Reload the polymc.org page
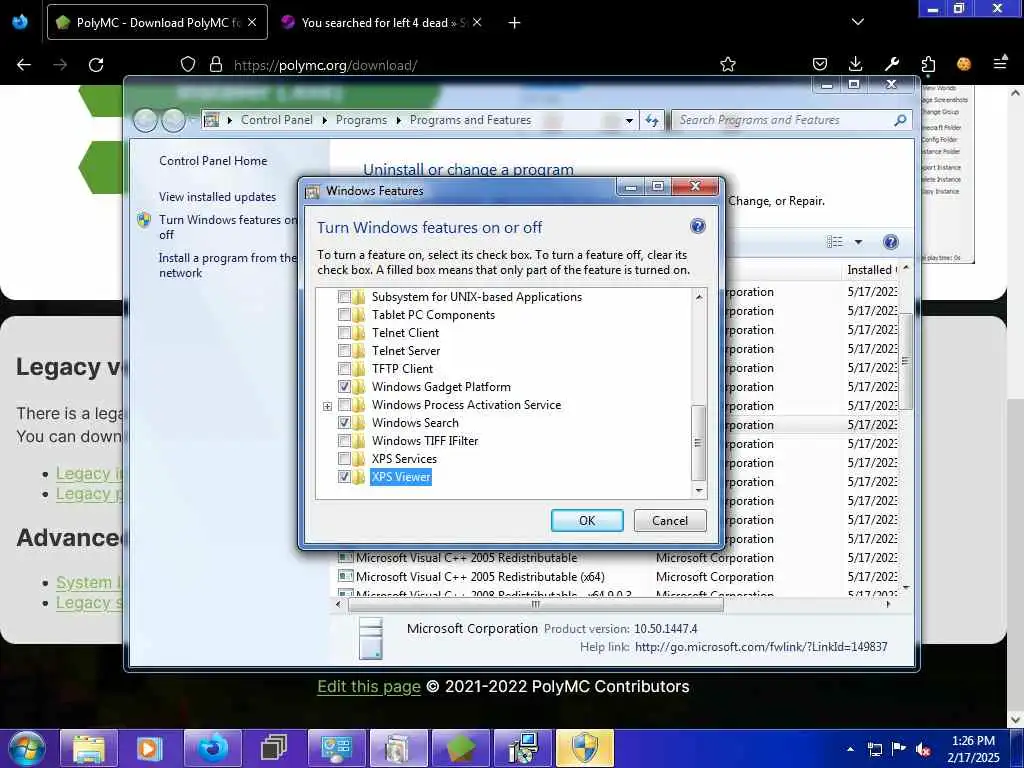1024x768 pixels. click(96, 65)
